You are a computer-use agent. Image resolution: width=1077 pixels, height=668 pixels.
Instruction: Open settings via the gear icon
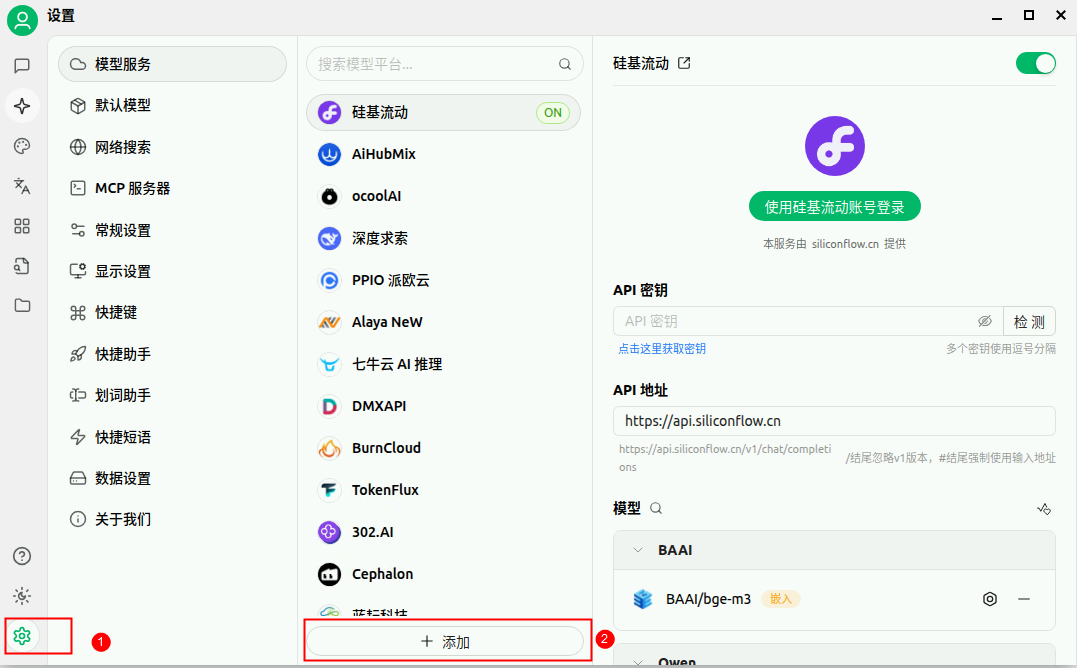22,636
